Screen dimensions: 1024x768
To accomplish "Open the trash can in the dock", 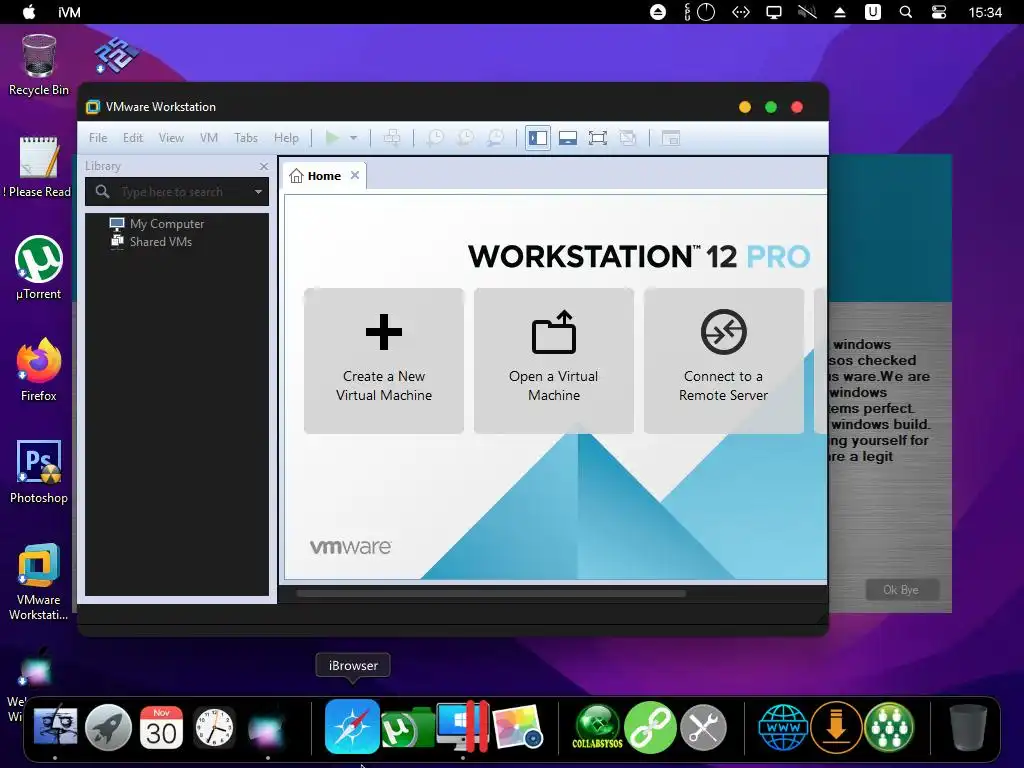I will click(x=968, y=727).
